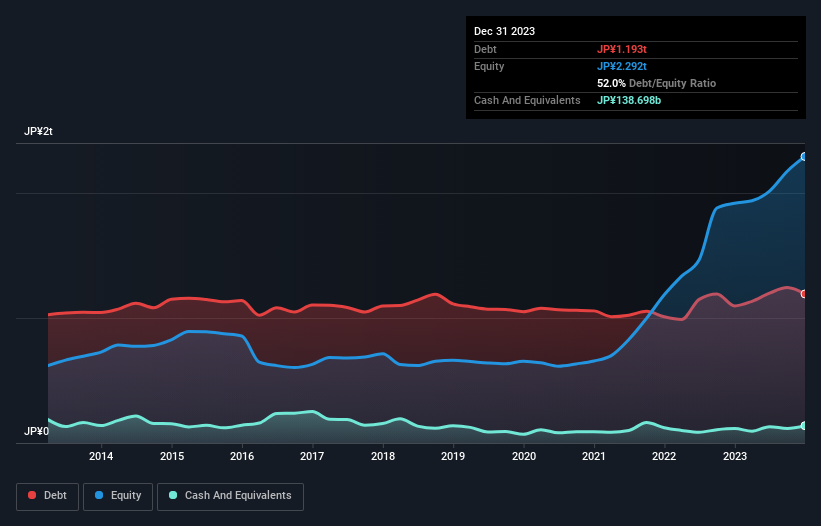The image size is (821, 526).
Task: Click the Cash And Equivalents tooltip label
Action: (x=527, y=100)
